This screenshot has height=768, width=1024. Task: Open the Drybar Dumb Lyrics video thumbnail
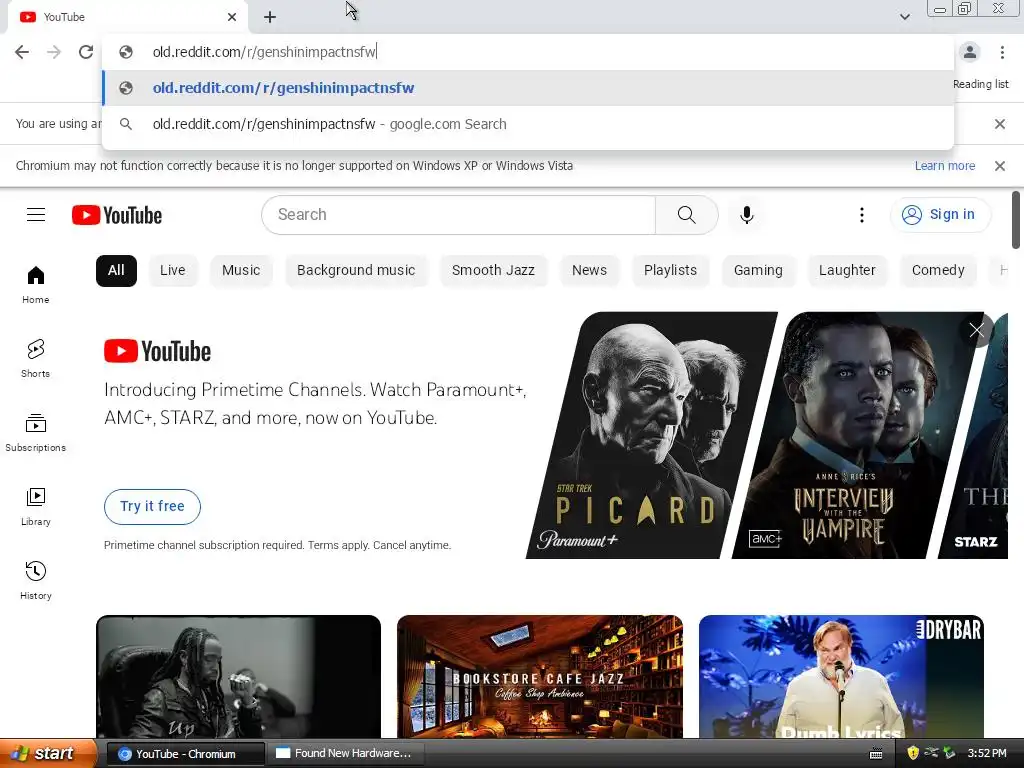pos(841,677)
